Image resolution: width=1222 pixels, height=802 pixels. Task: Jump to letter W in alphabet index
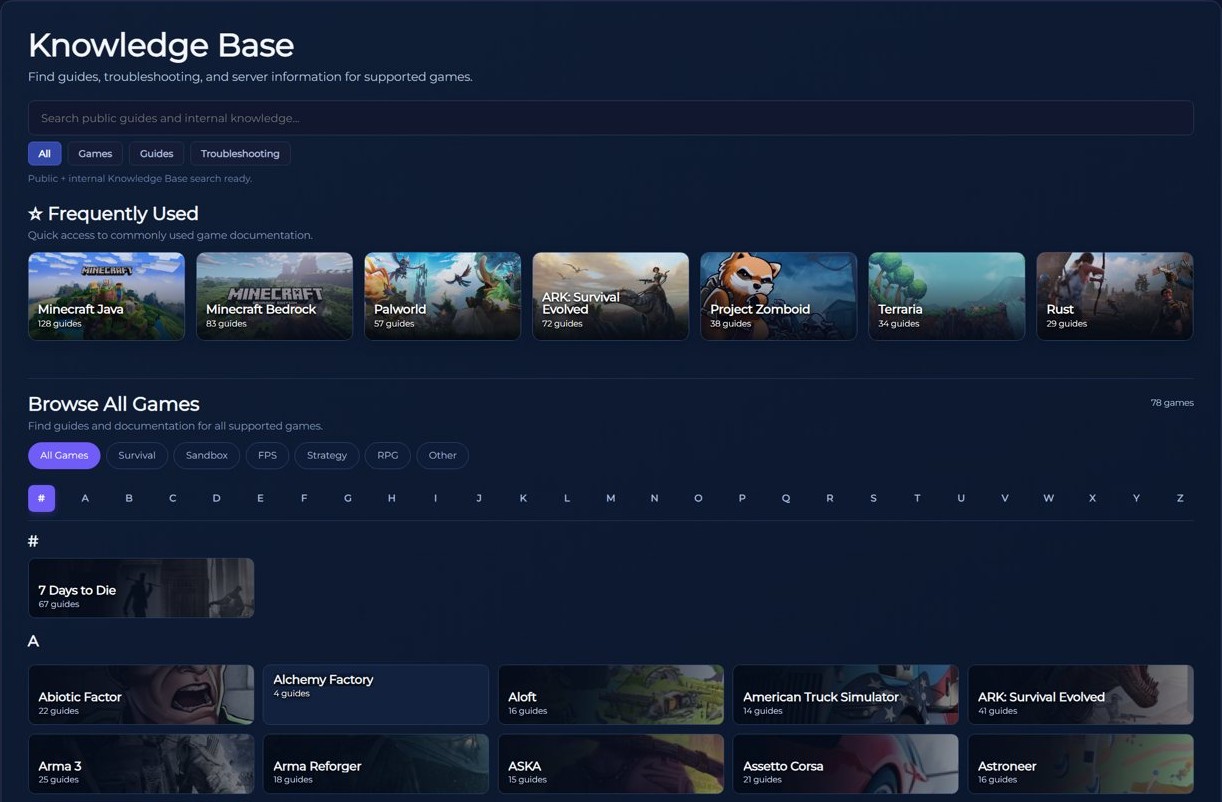[x=1048, y=498]
